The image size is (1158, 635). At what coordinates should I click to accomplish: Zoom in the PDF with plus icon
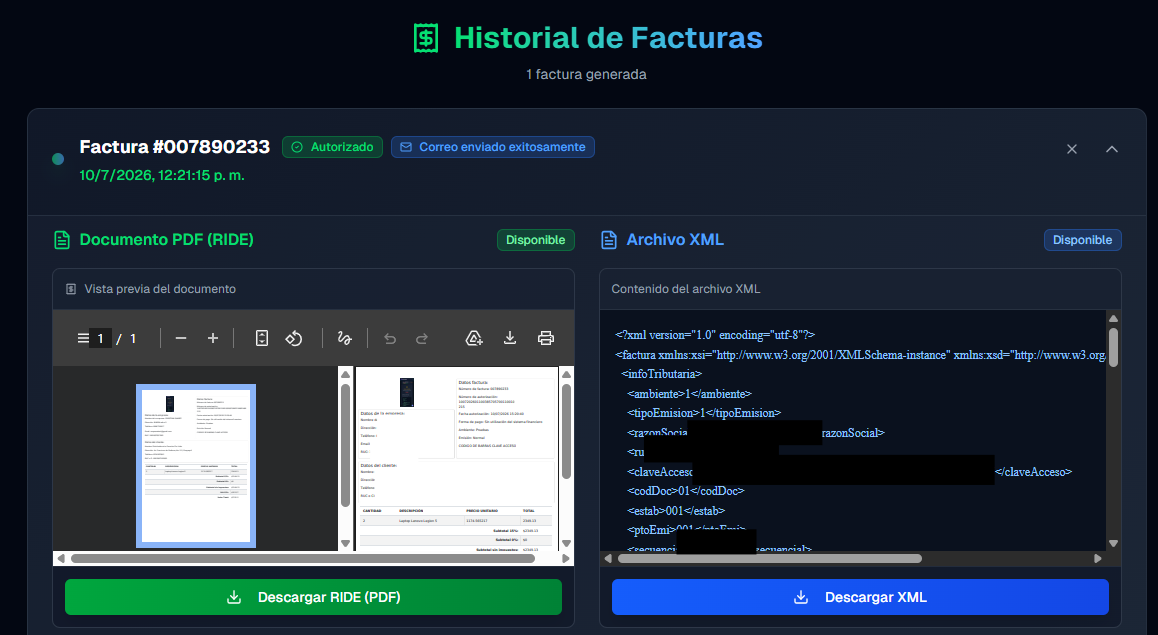(213, 338)
